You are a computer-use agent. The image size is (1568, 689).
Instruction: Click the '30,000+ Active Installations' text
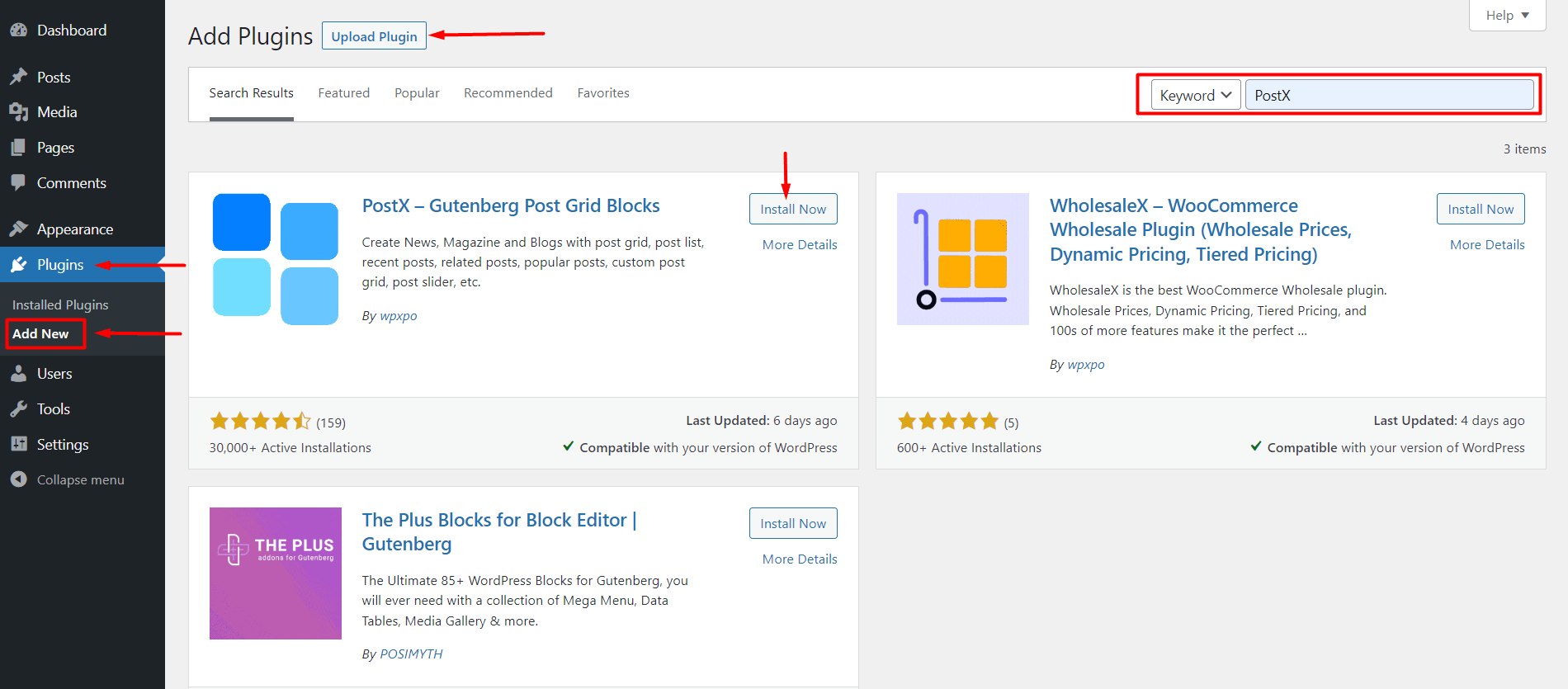[x=290, y=448]
